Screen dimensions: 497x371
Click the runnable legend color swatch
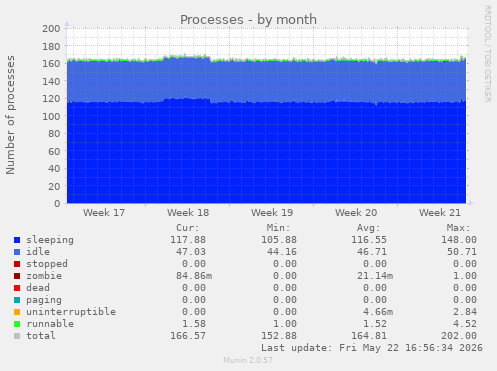(x=17, y=324)
